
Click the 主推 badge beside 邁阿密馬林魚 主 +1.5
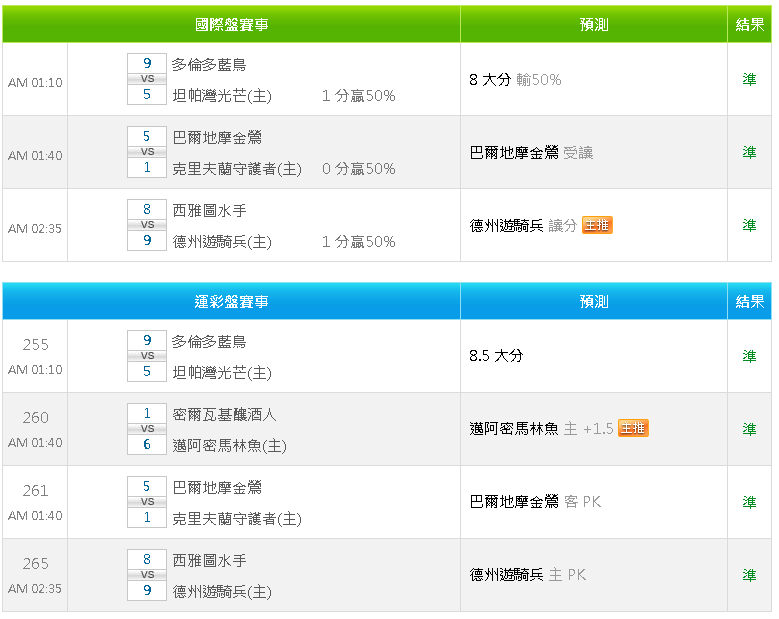click(x=633, y=428)
